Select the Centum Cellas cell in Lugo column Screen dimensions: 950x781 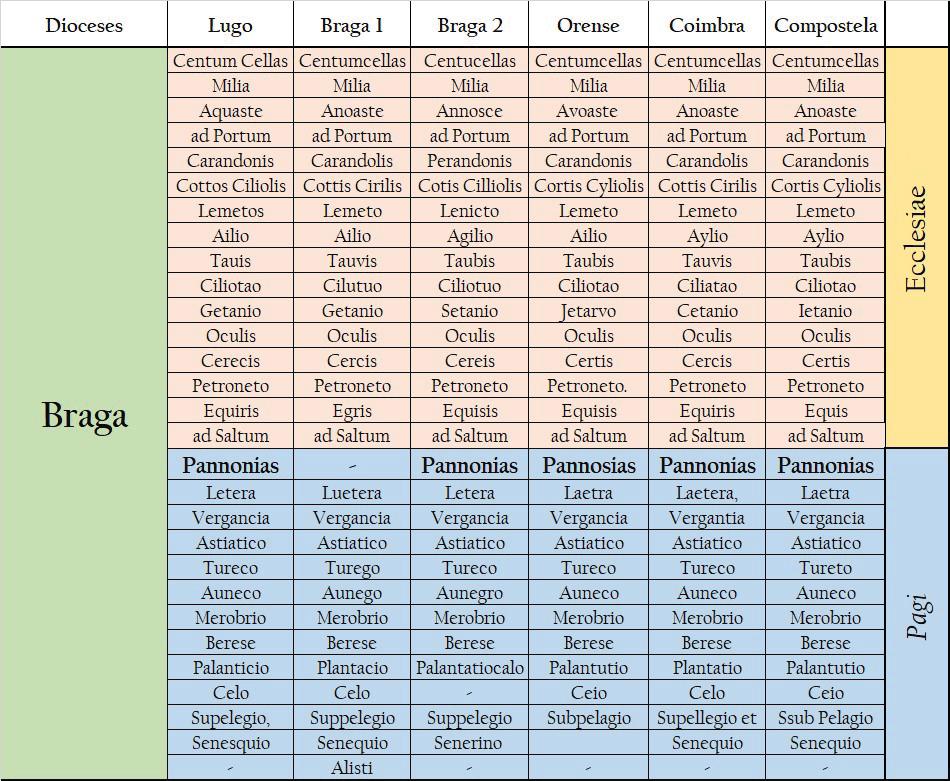tap(230, 61)
